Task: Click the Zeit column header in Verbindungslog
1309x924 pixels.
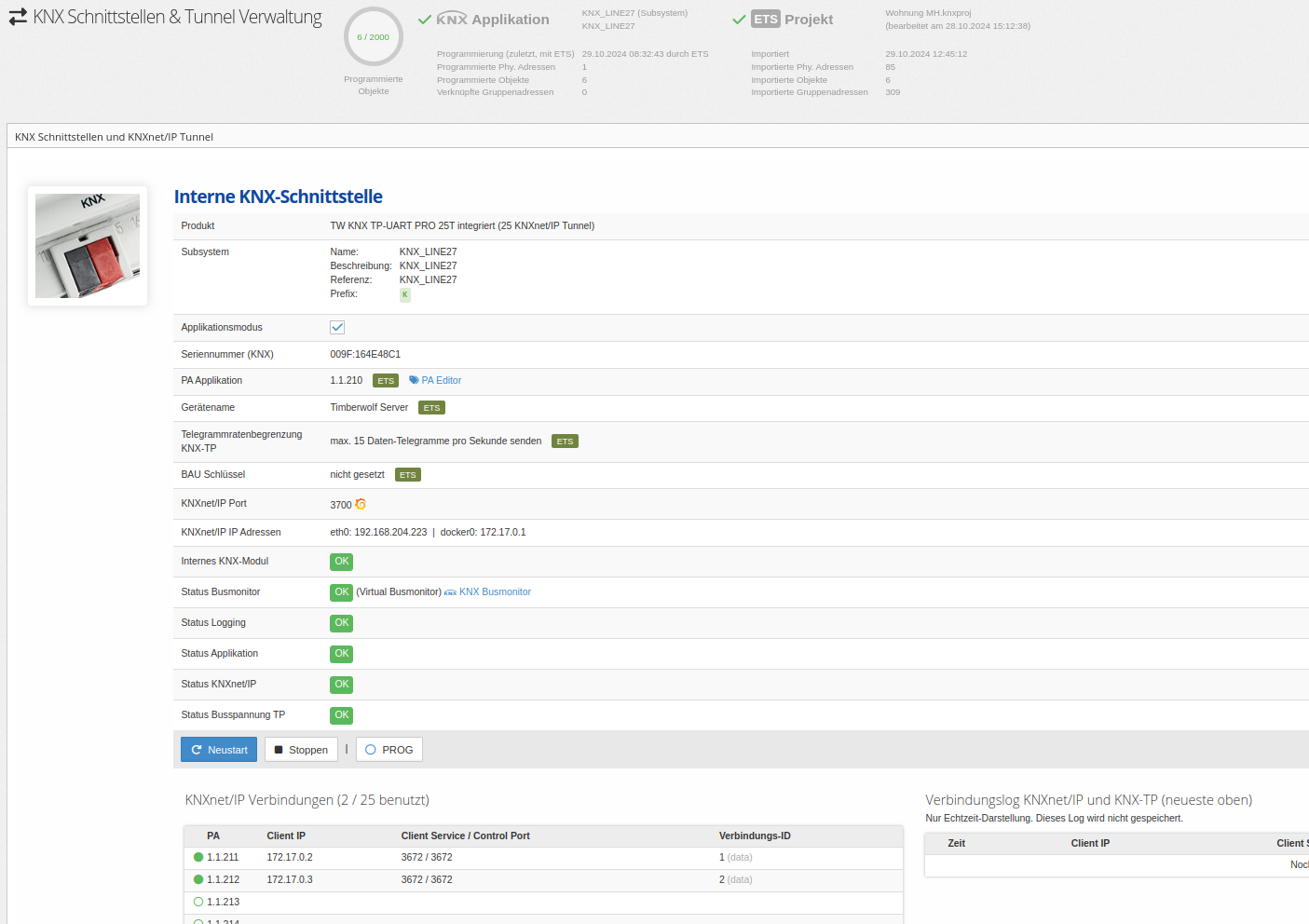Action: [957, 843]
